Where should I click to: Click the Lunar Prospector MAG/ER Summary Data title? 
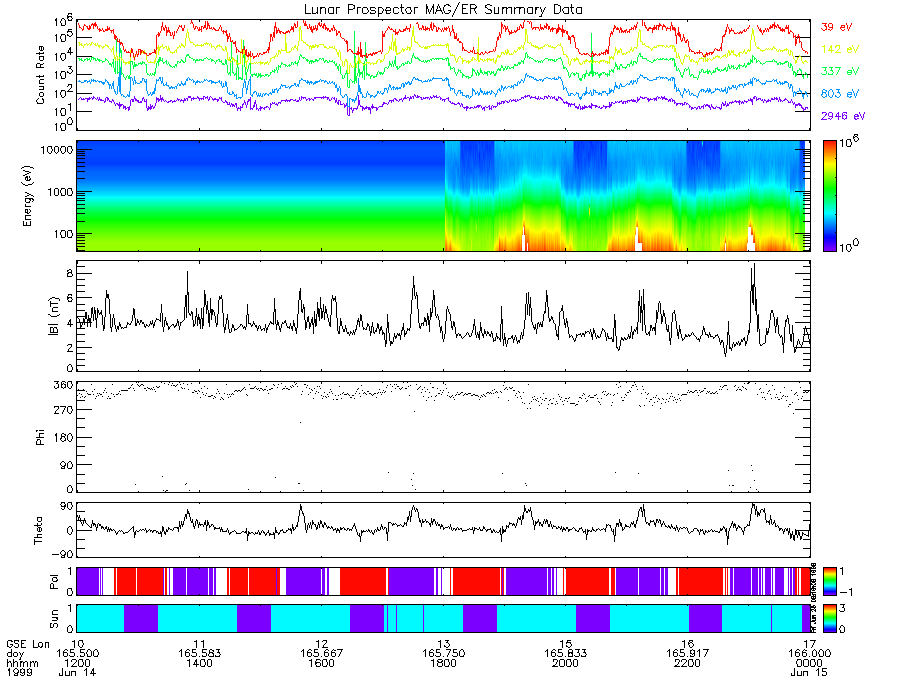click(x=443, y=10)
